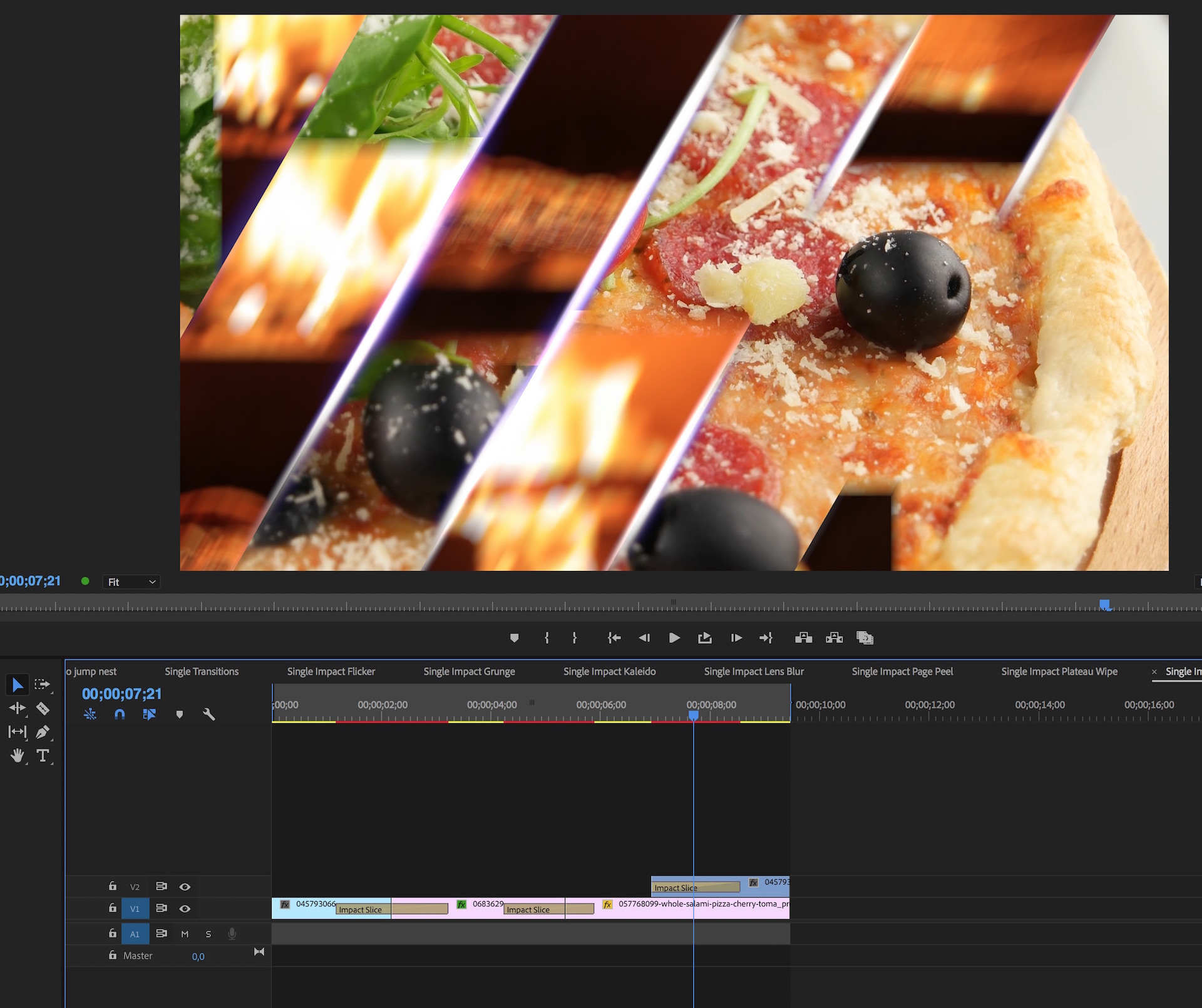Select the Hand tool
1202x1008 pixels.
[17, 756]
